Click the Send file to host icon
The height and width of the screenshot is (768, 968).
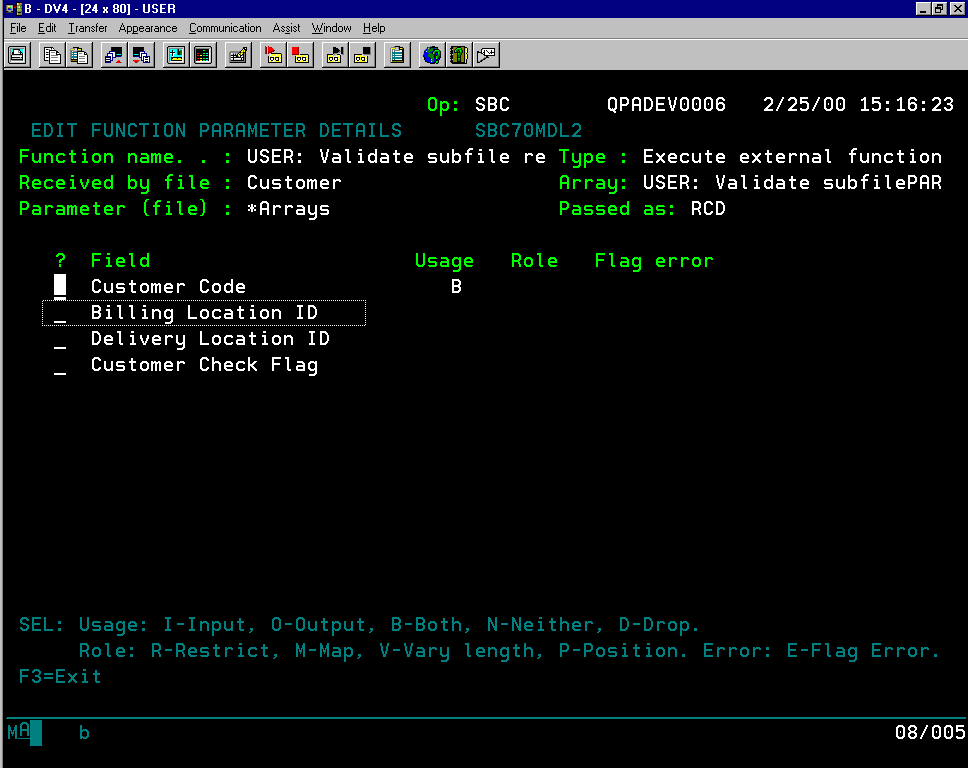(114, 55)
